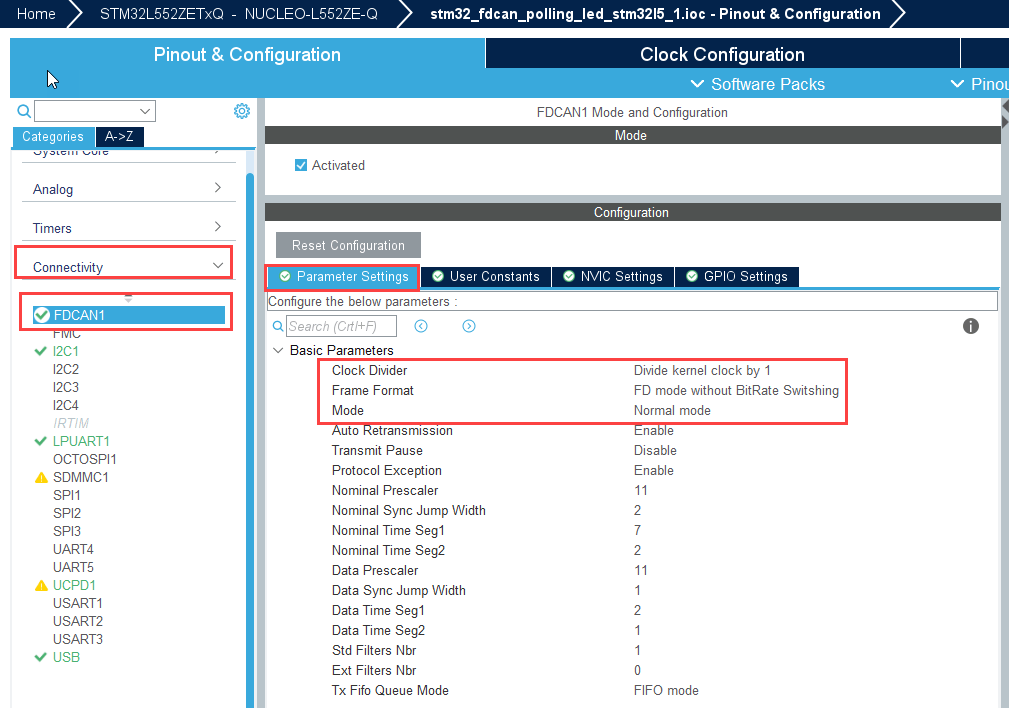Select the Categories view tab
This screenshot has height=708, width=1009.
[53, 136]
